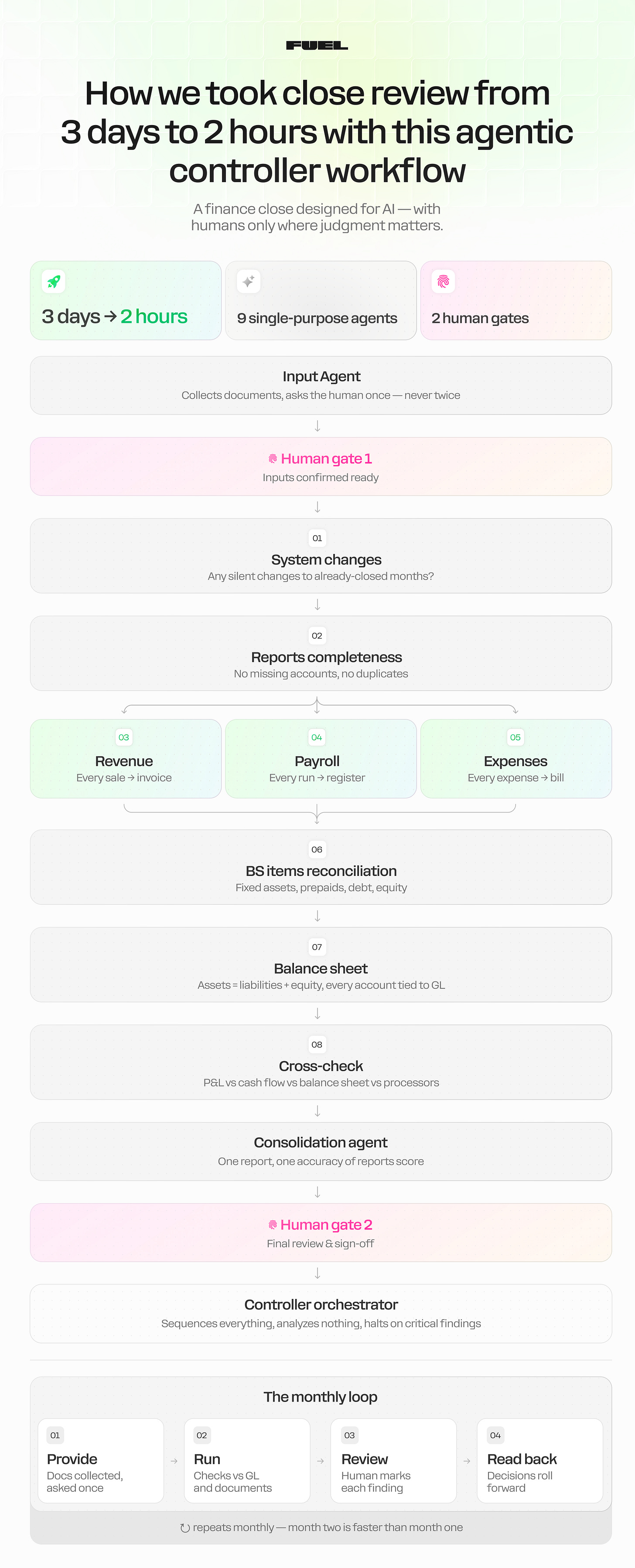Select the Expenses agent card
The image size is (635, 1568).
tap(516, 758)
